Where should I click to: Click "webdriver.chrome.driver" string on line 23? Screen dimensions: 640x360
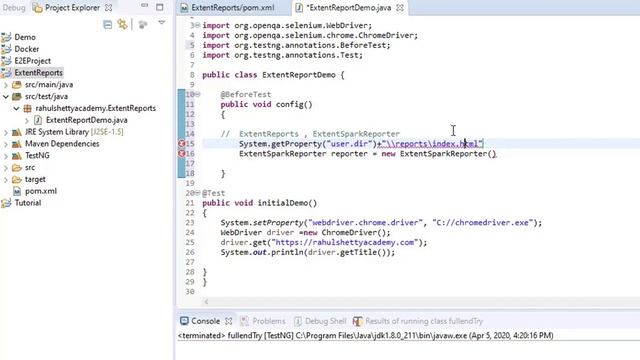click(365, 223)
